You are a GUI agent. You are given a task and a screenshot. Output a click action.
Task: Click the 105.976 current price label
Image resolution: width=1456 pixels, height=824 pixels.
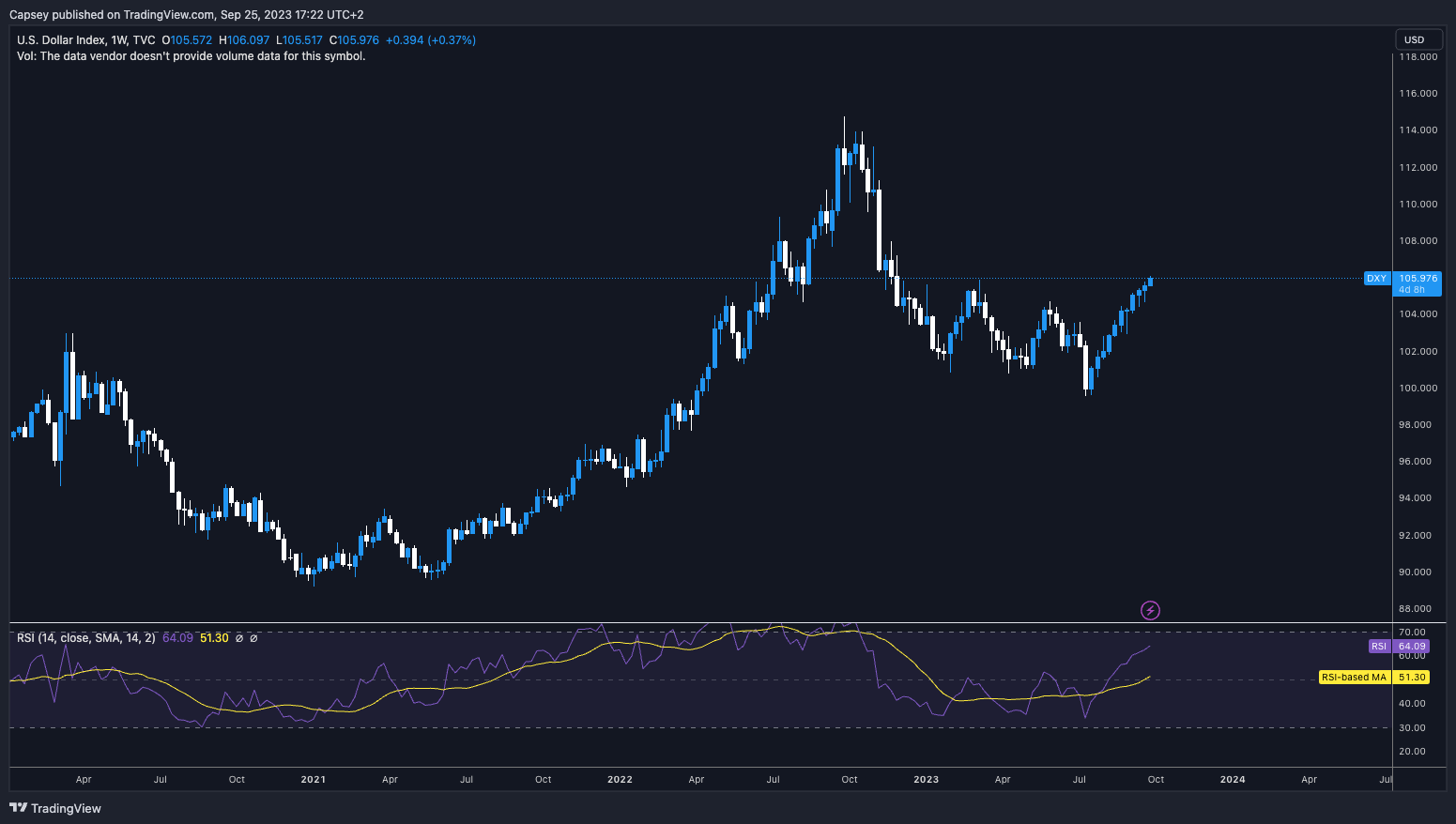[1418, 279]
